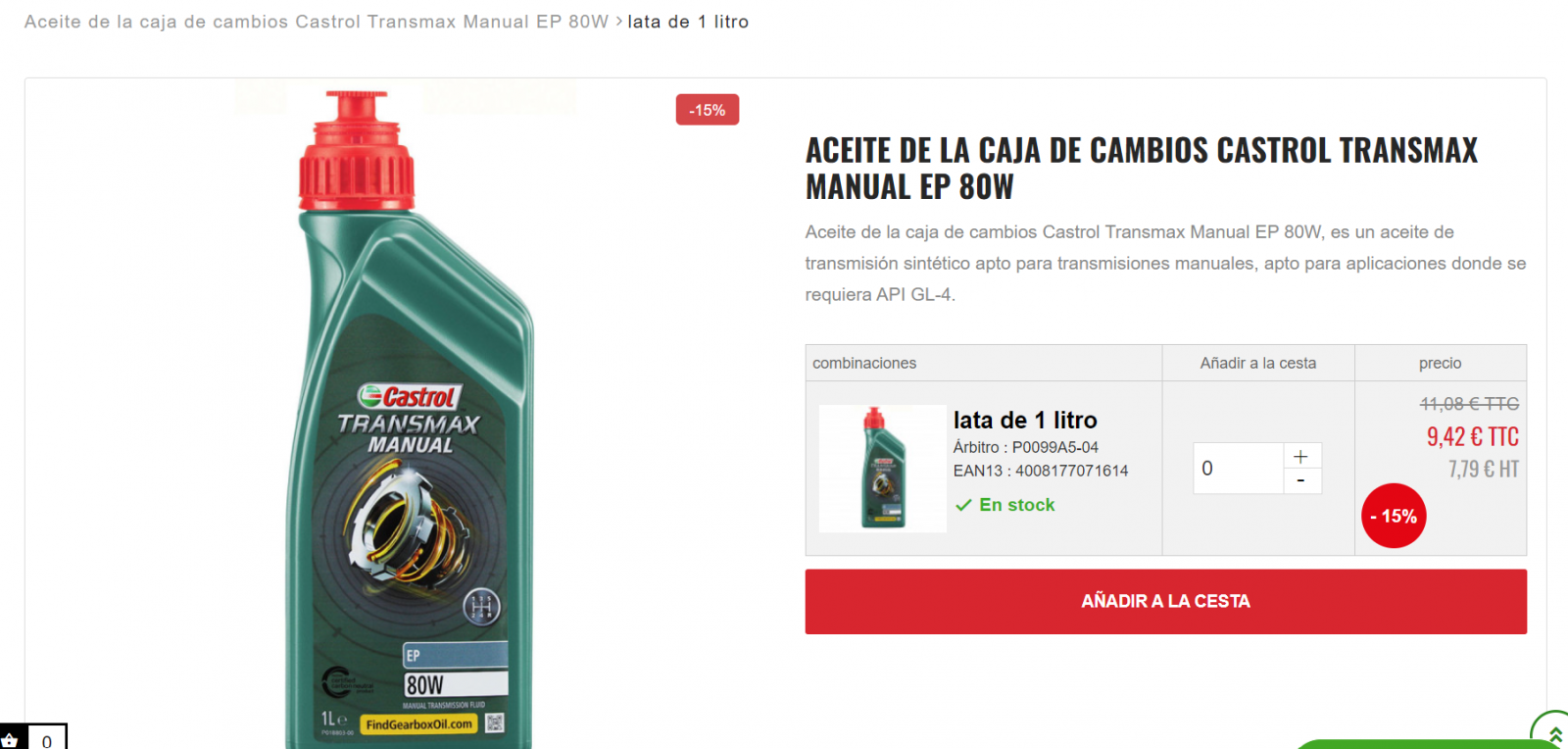Click the combinaciones column header
This screenshot has height=749, width=1568.
(x=864, y=363)
